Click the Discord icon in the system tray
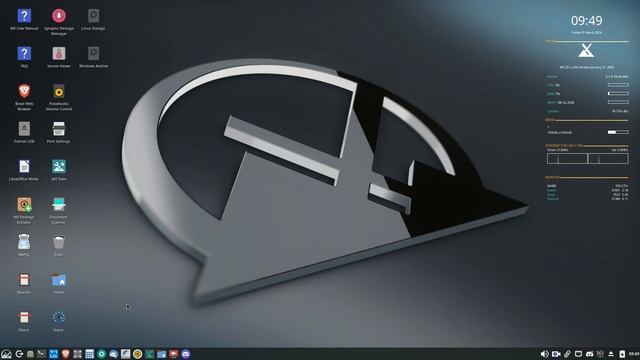The width and height of the screenshot is (640, 360). pyautogui.click(x=589, y=354)
